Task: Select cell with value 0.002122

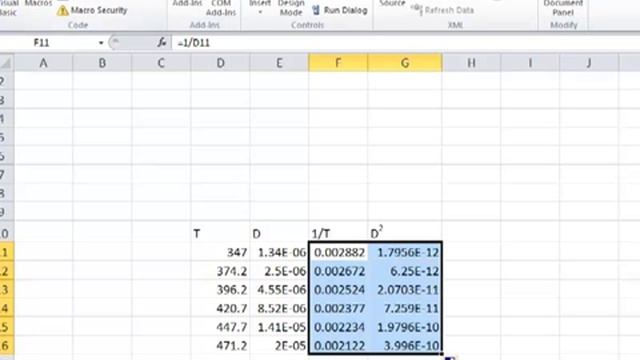Action: pyautogui.click(x=338, y=346)
